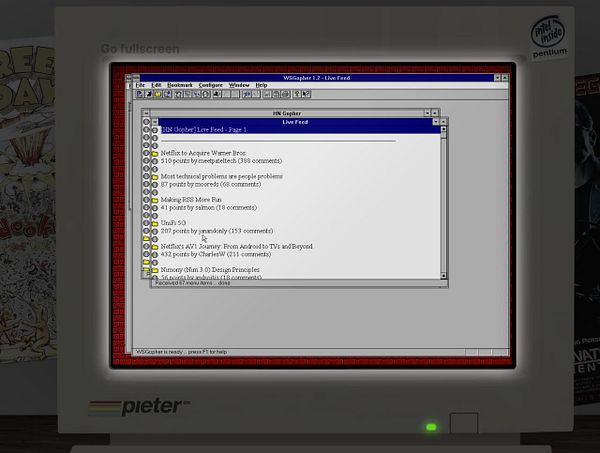Click the first toolbar icon beside yellow folder's left neighbor

click(140, 94)
